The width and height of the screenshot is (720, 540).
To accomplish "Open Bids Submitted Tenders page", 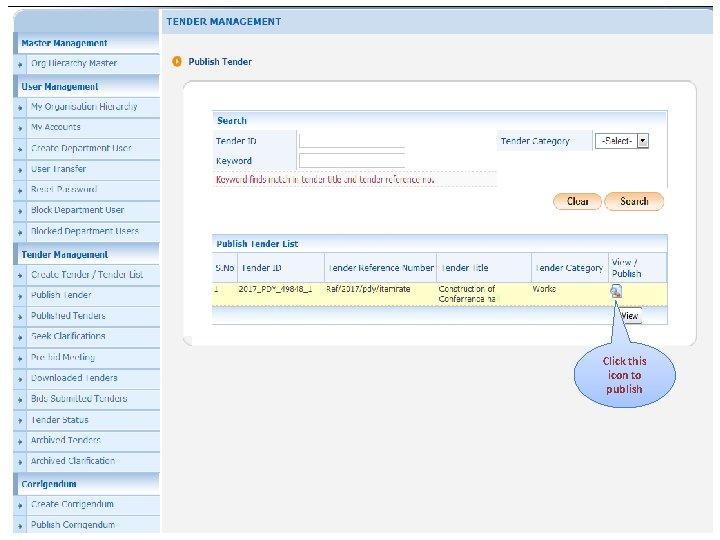I will click(x=79, y=399).
